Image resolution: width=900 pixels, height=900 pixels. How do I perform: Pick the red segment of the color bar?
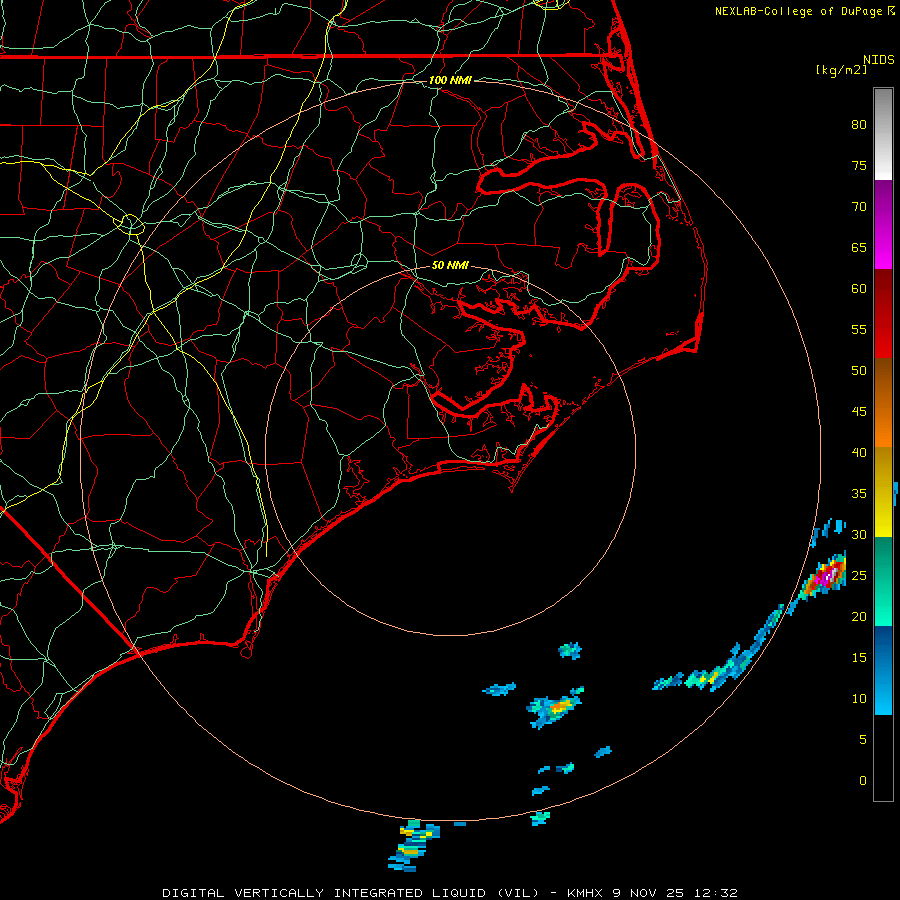coord(883,314)
